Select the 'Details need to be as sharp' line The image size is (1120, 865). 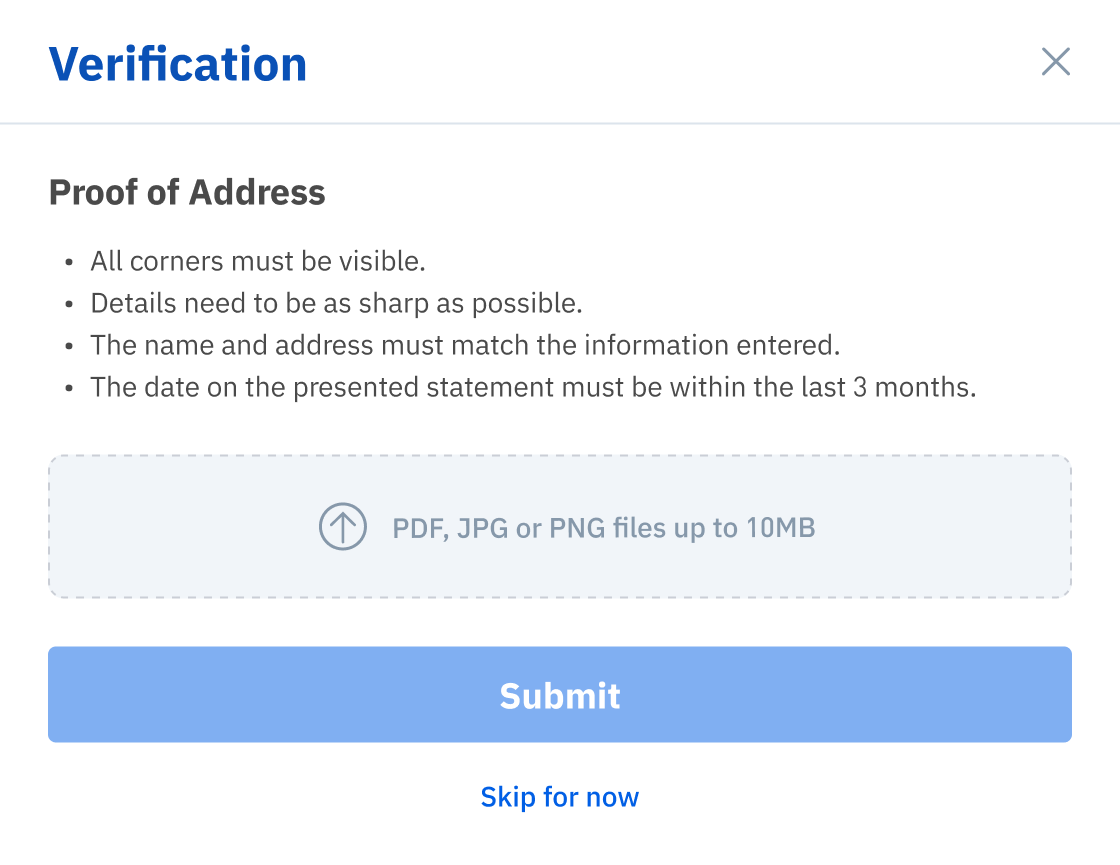336,304
